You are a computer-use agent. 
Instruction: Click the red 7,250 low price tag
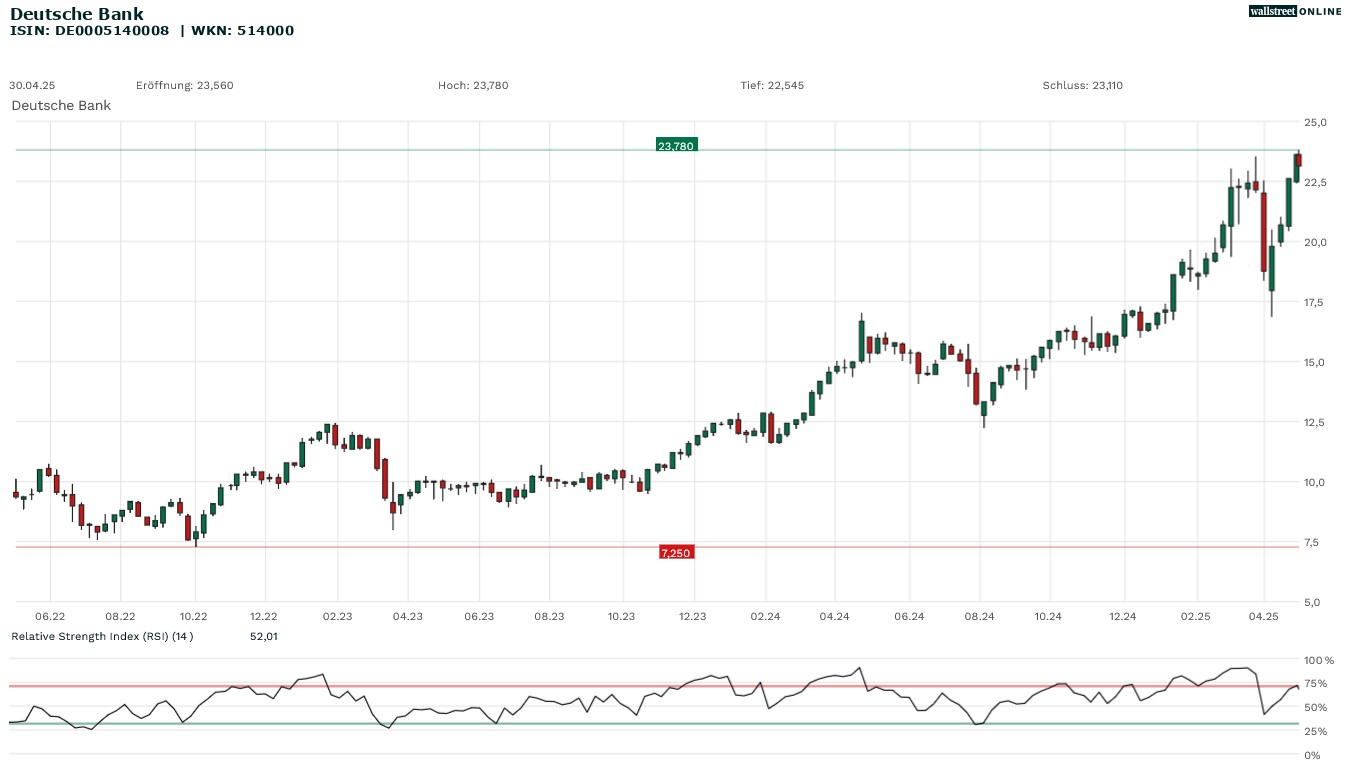click(676, 552)
